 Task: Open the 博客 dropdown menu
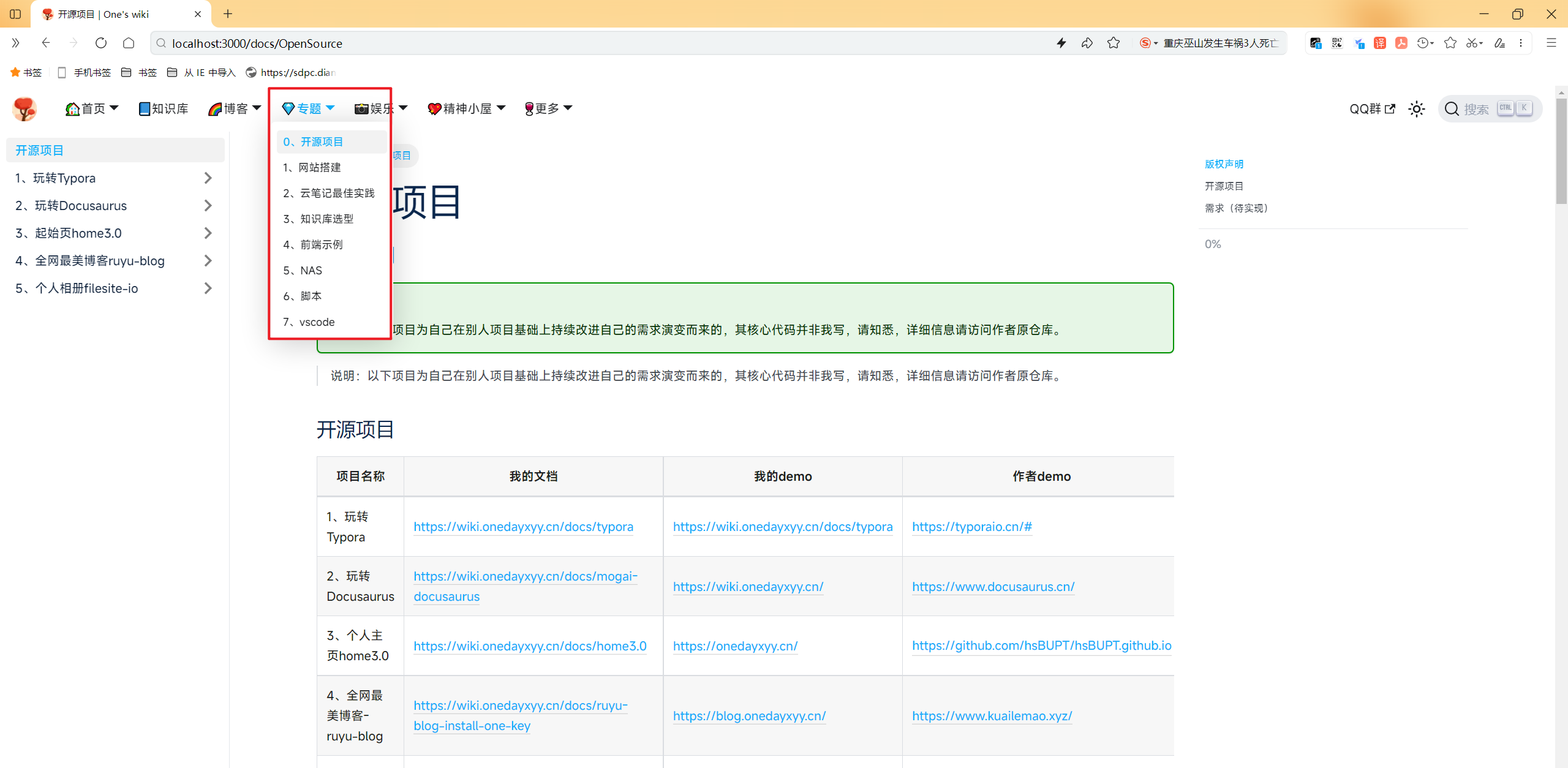click(235, 108)
